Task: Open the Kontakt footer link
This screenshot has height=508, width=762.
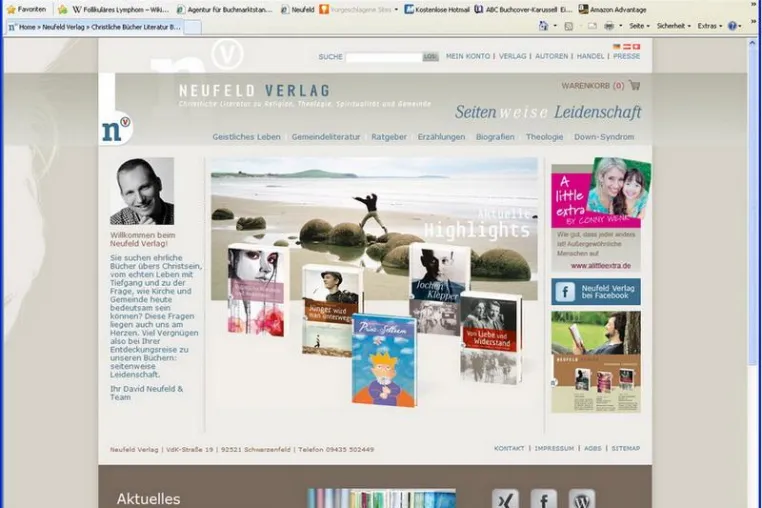Action: (x=509, y=448)
